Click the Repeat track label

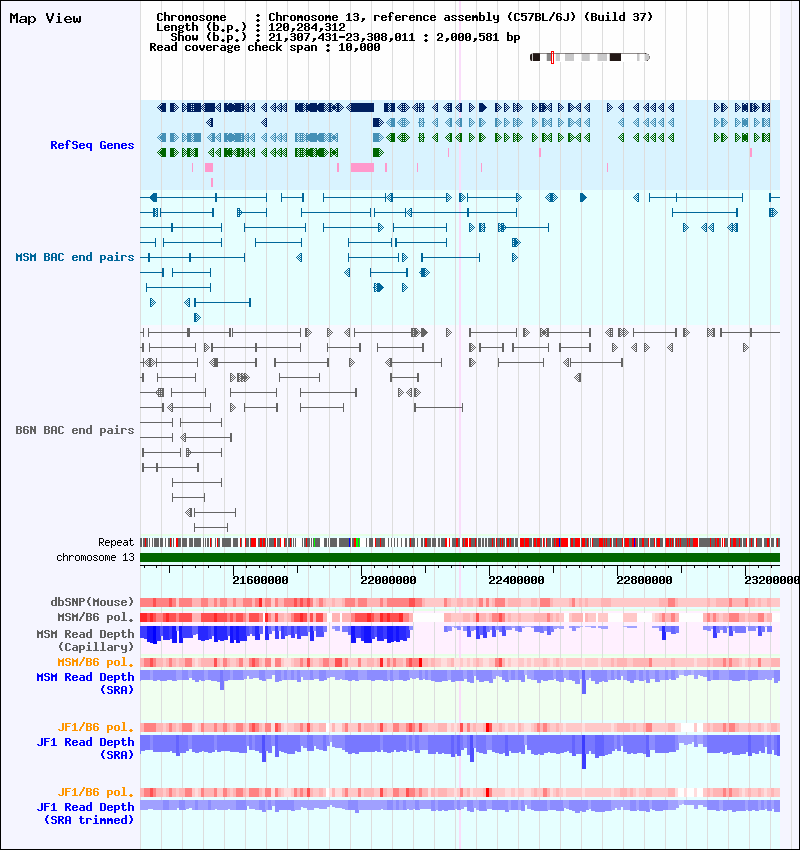click(x=116, y=542)
